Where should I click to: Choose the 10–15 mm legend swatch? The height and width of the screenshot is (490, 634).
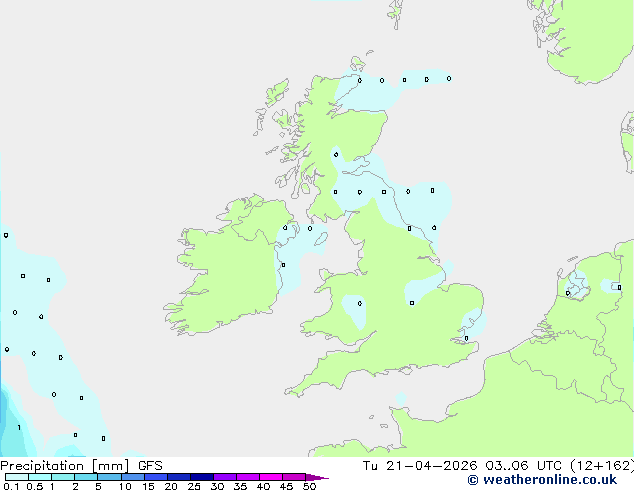(133, 477)
